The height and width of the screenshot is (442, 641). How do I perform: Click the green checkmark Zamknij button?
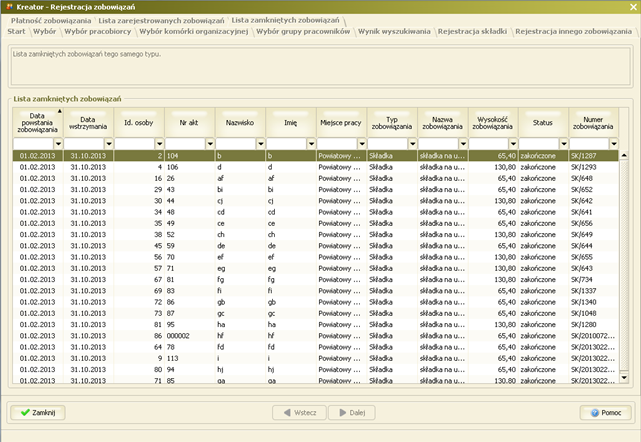[38, 413]
